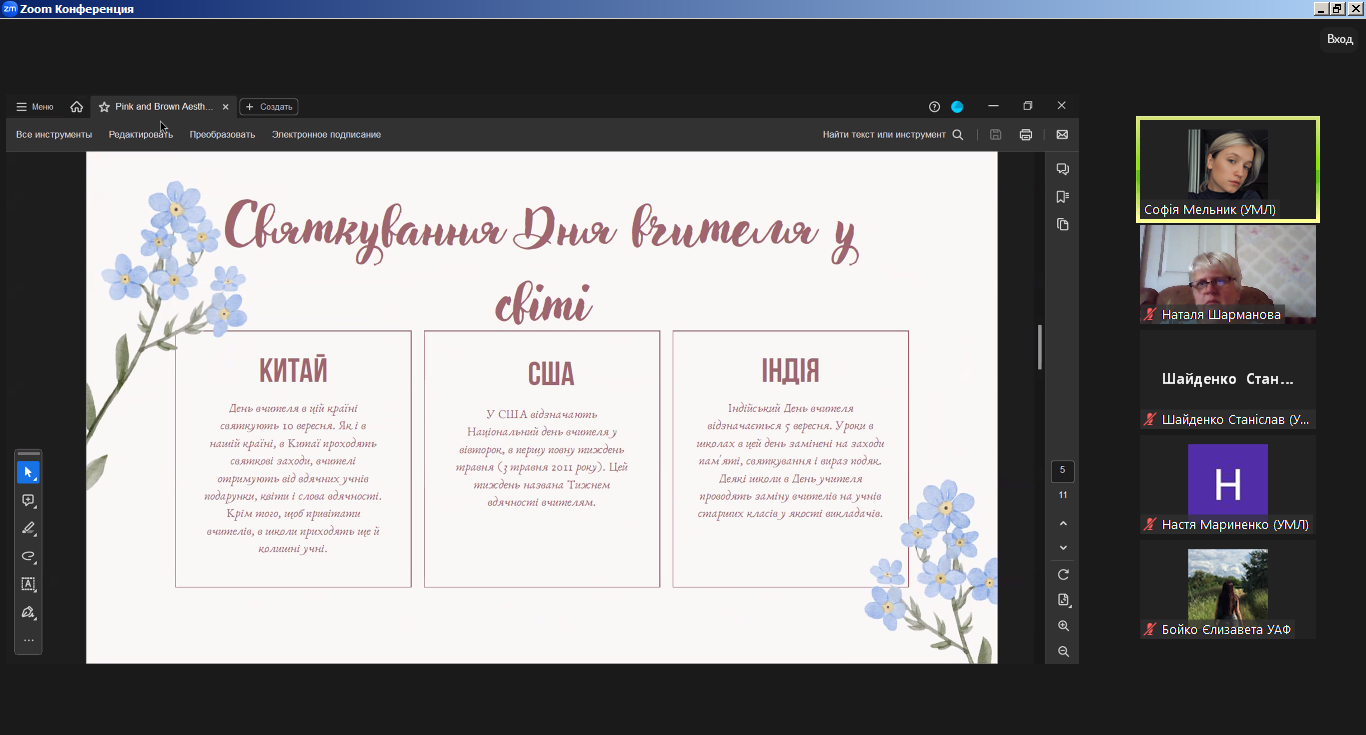Click the document vertical scrollbar thumb
The image size is (1366, 735).
click(x=1040, y=346)
